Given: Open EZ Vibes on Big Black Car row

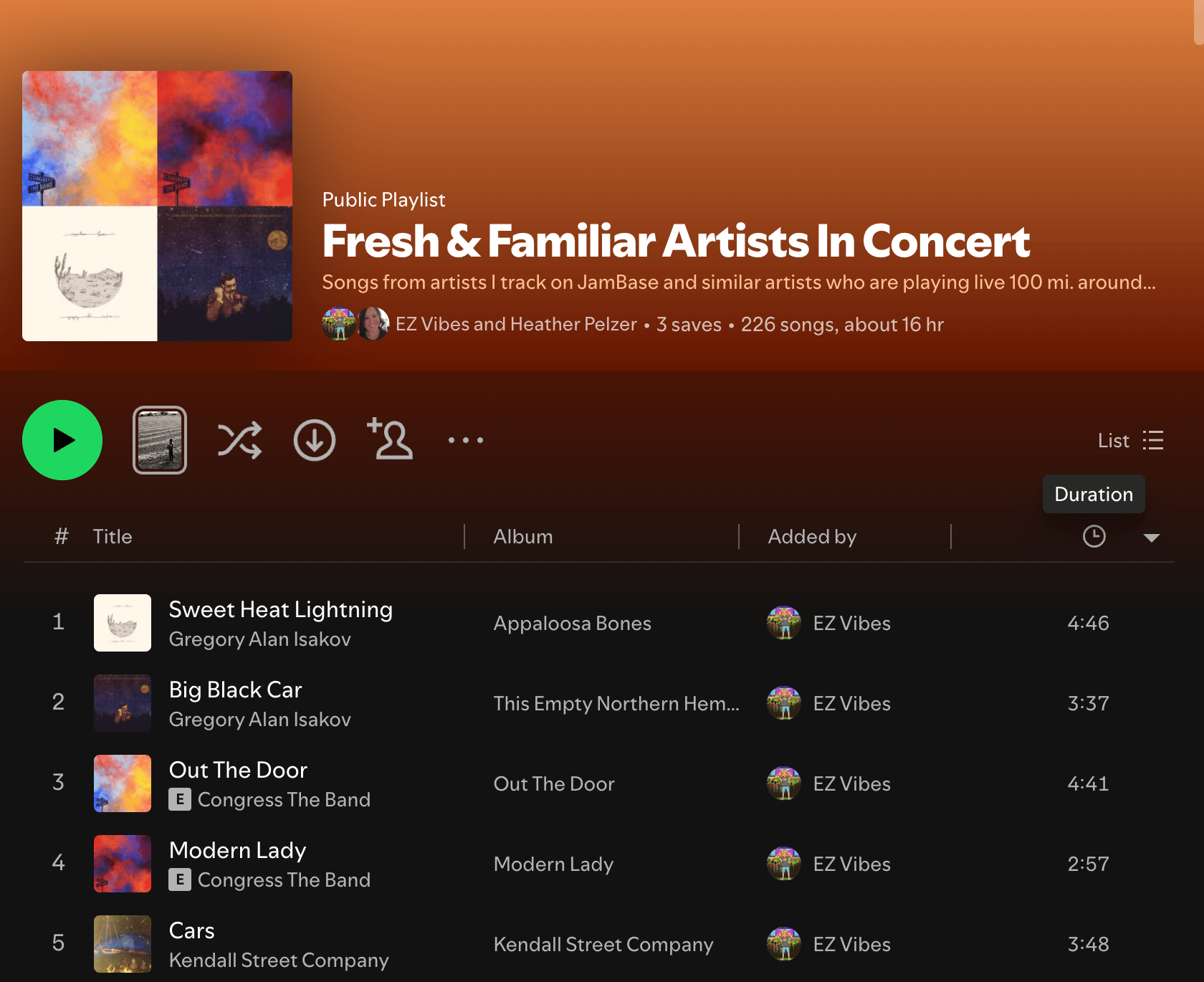Looking at the screenshot, I should [852, 704].
